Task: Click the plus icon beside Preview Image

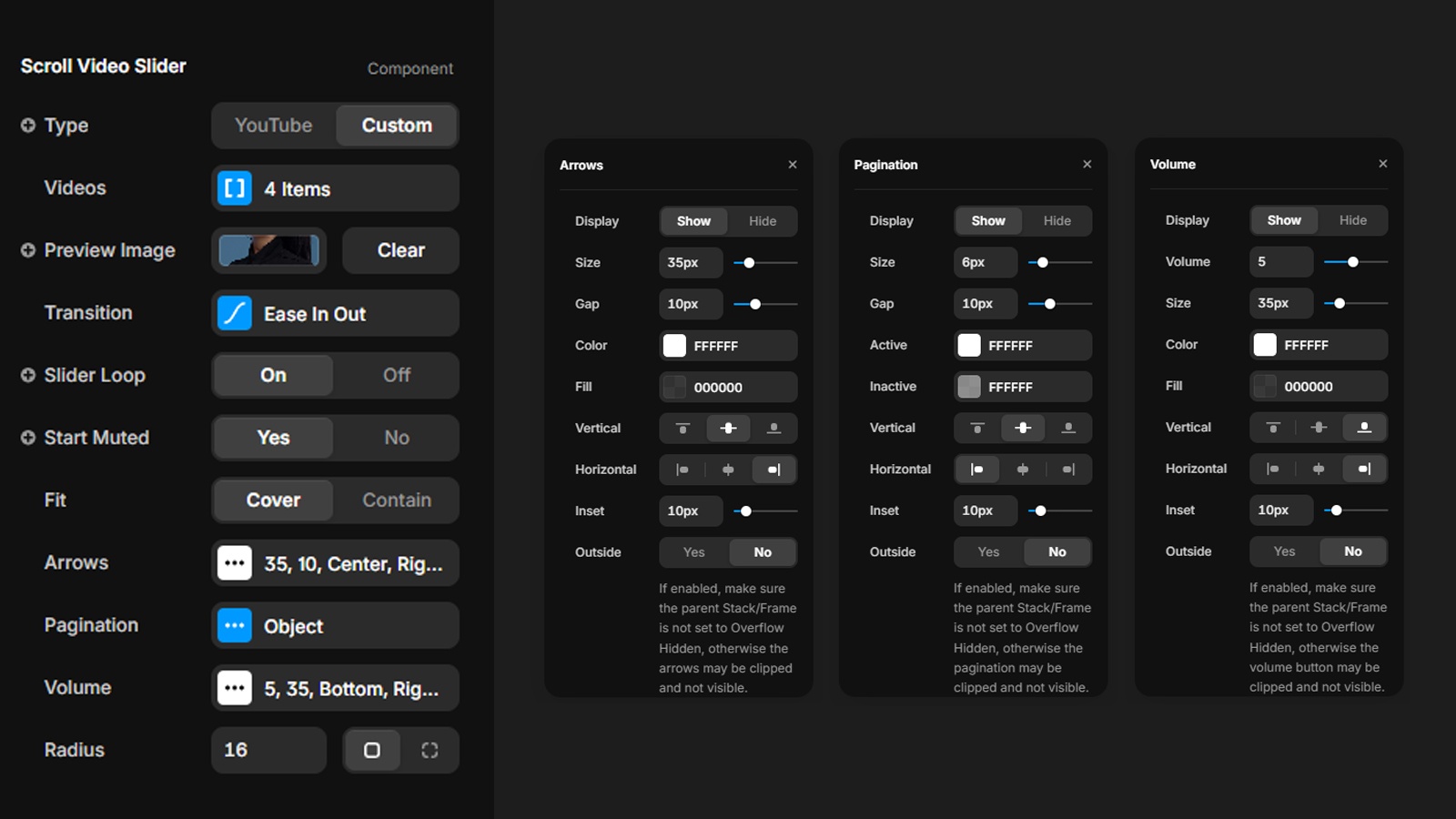Action: click(x=28, y=250)
